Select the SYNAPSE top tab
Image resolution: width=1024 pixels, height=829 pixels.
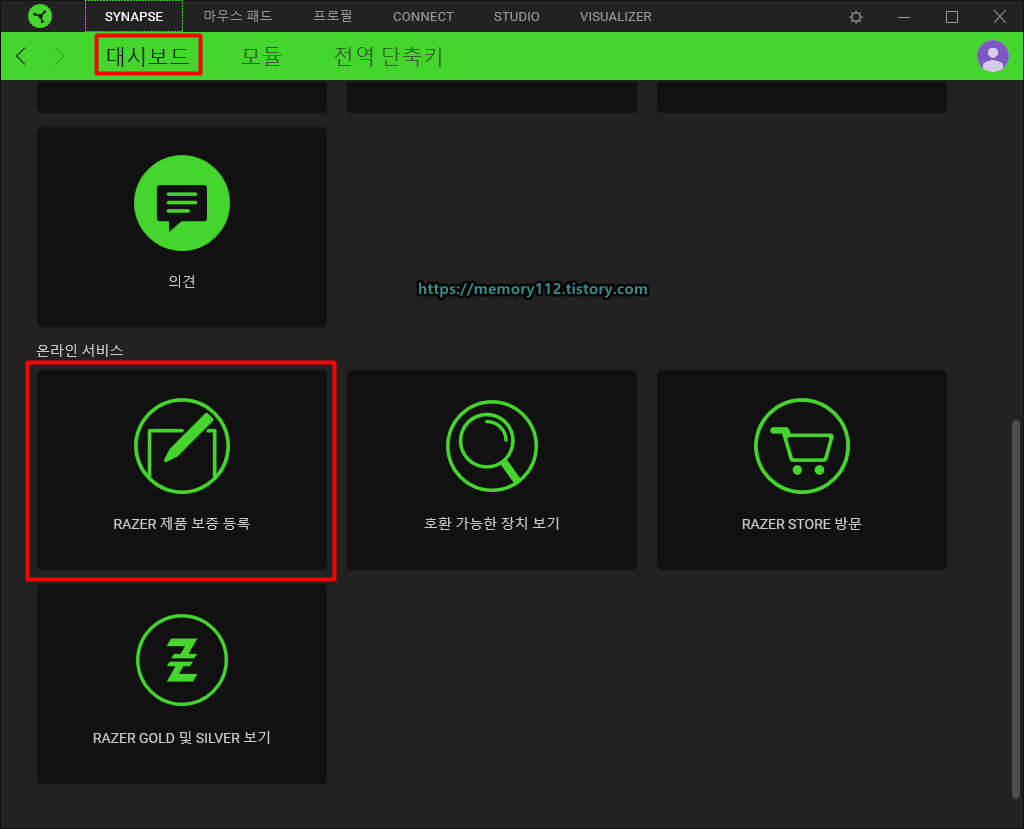(134, 16)
